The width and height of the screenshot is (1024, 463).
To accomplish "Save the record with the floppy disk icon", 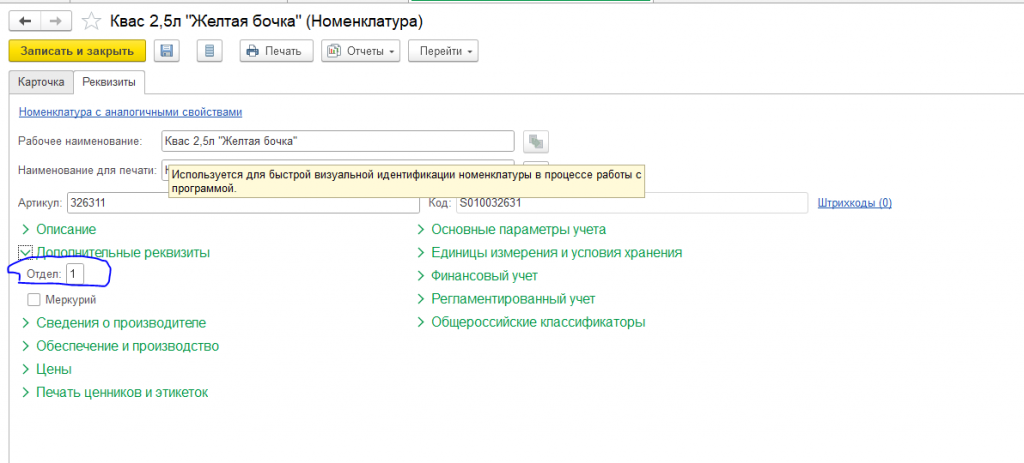I will pyautogui.click(x=167, y=51).
